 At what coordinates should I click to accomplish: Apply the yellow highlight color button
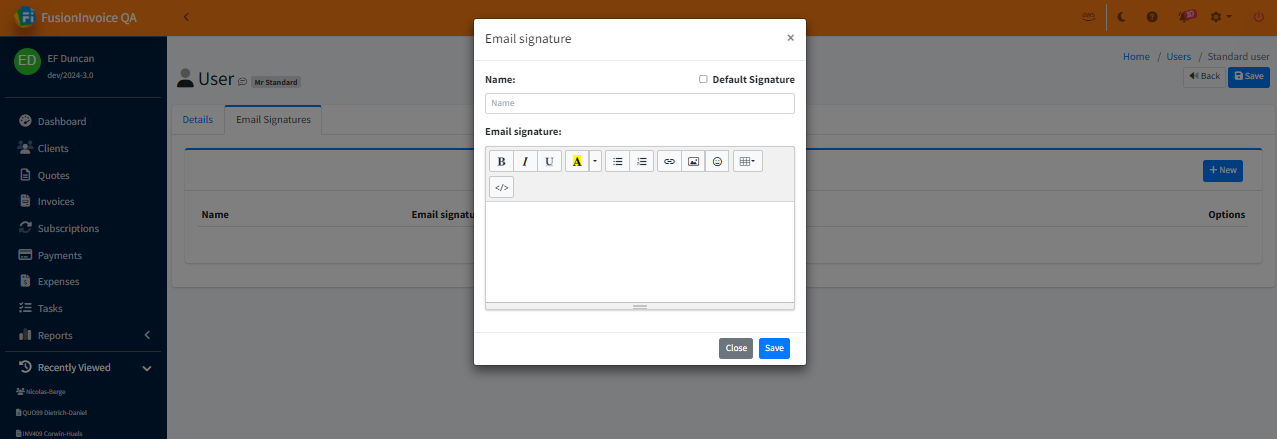(x=577, y=161)
